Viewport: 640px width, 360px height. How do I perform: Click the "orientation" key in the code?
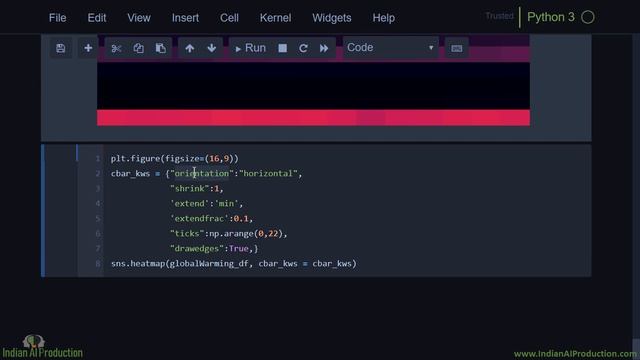202,173
